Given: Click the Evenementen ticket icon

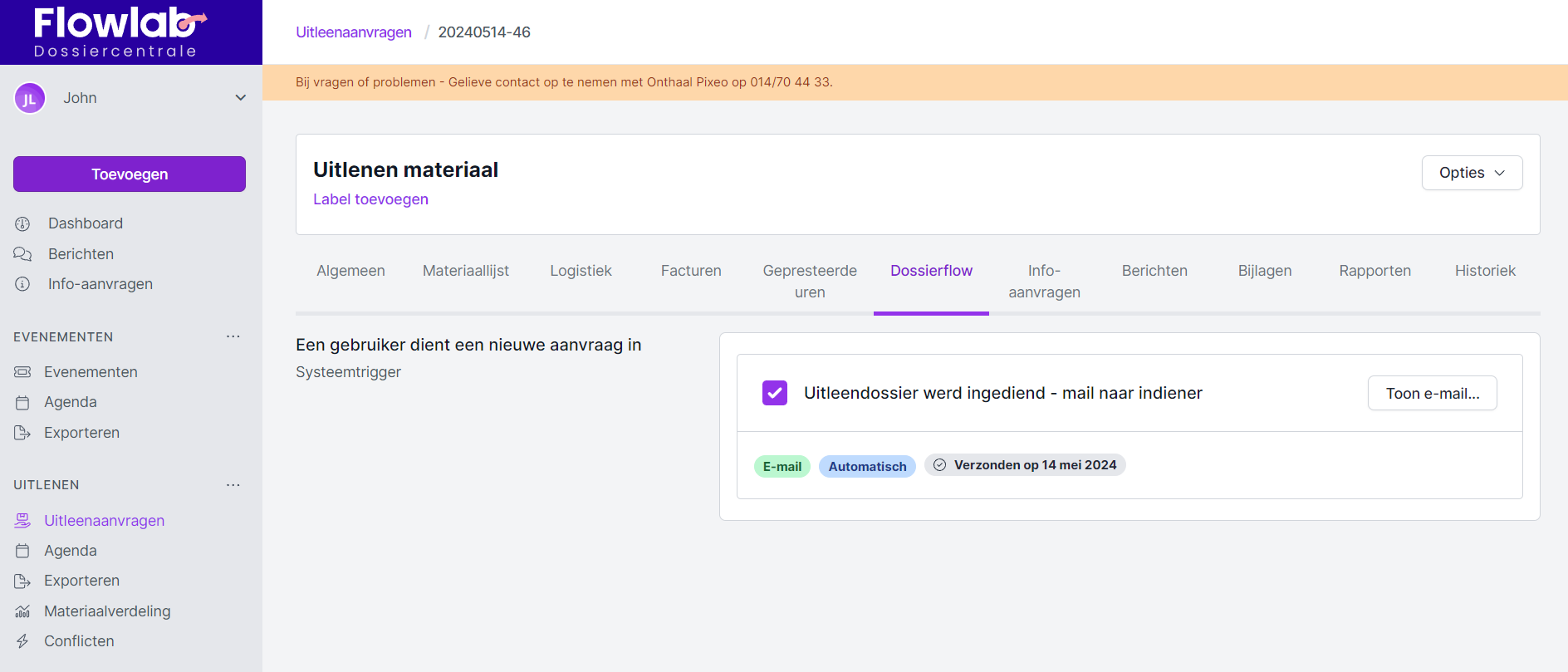Looking at the screenshot, I should coord(22,372).
